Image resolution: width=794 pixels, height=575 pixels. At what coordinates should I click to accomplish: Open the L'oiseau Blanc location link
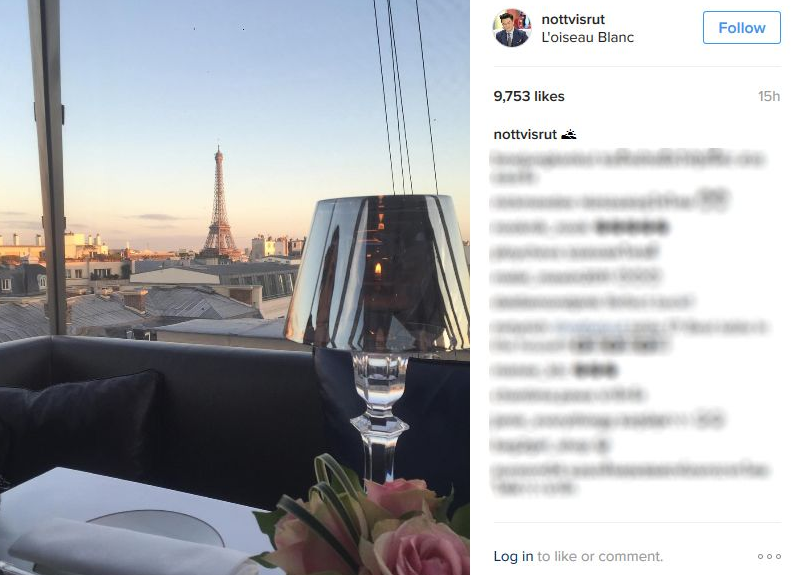pyautogui.click(x=587, y=37)
